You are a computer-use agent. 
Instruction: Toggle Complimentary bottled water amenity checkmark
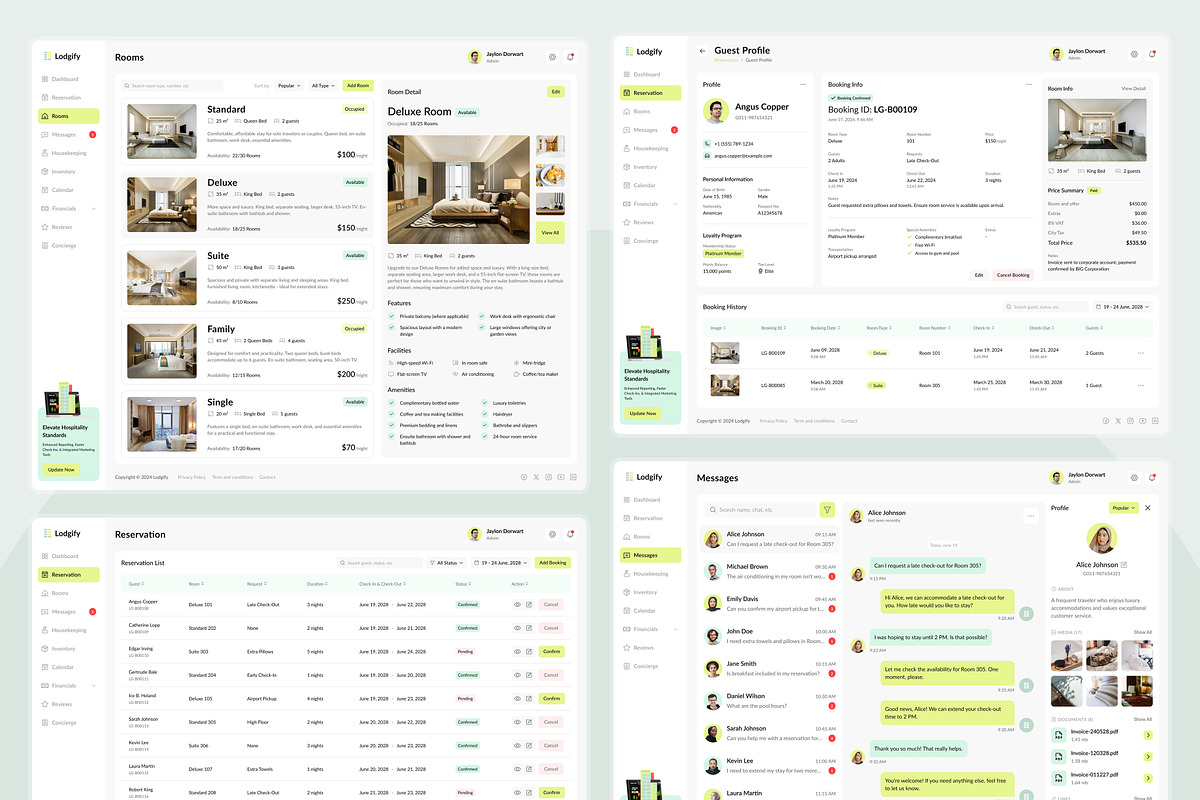pyautogui.click(x=392, y=403)
